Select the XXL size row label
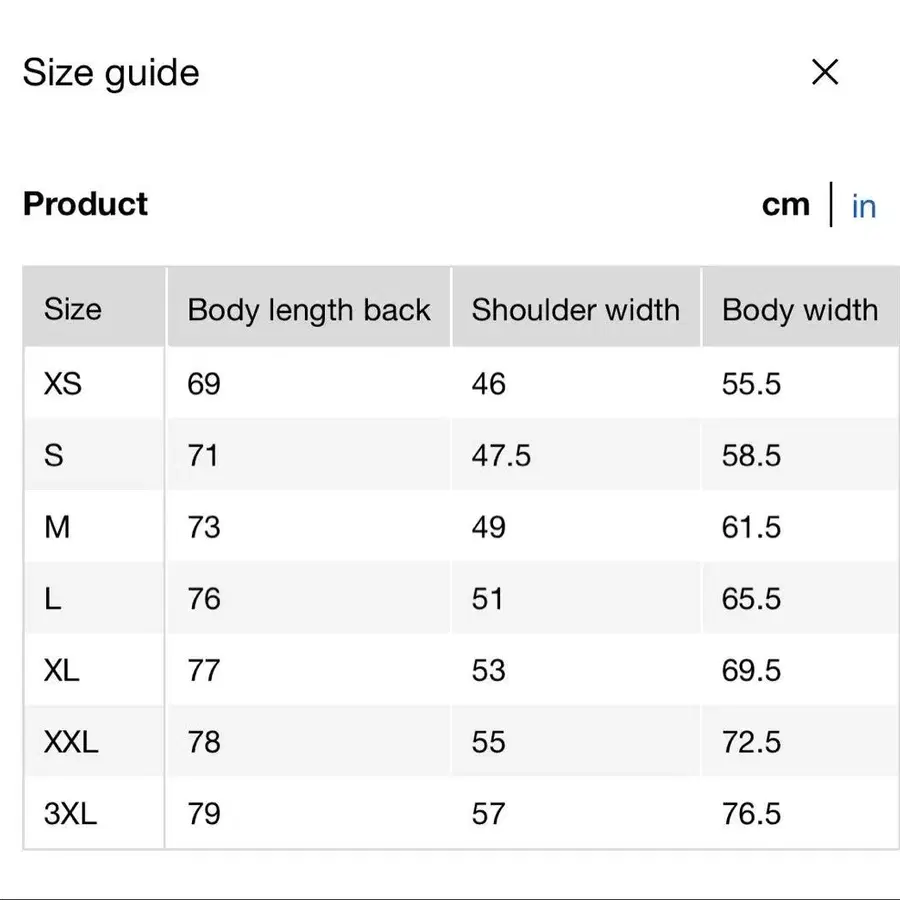 (x=71, y=742)
